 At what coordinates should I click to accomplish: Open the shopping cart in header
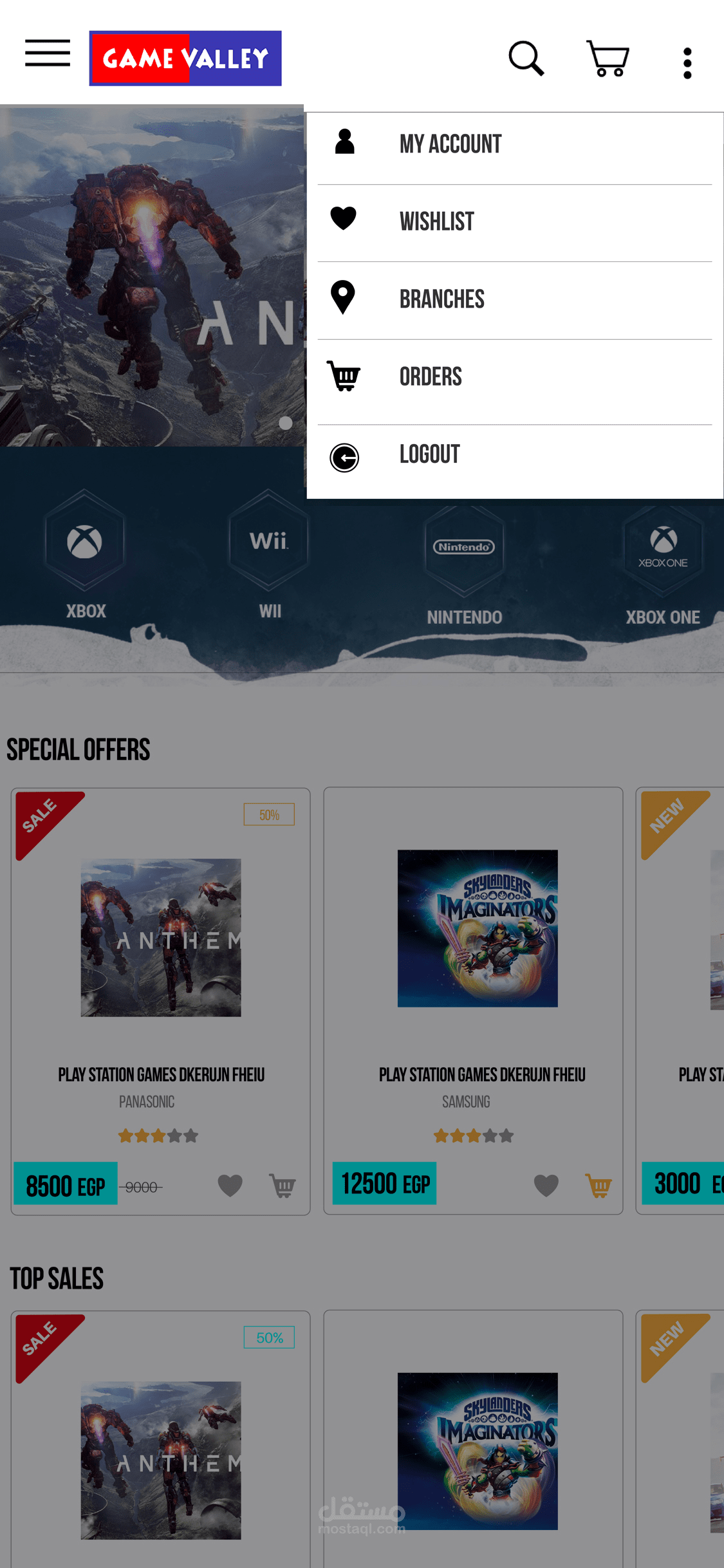tap(608, 59)
